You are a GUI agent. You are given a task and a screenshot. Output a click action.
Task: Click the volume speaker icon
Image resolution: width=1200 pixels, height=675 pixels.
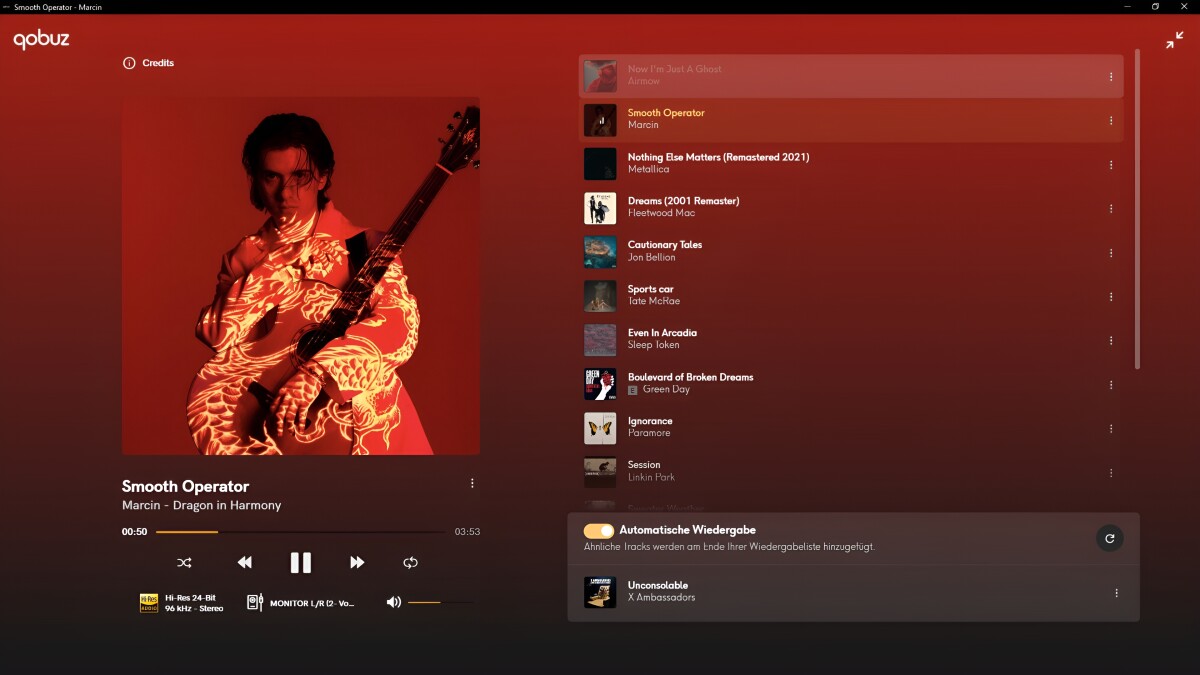(393, 601)
